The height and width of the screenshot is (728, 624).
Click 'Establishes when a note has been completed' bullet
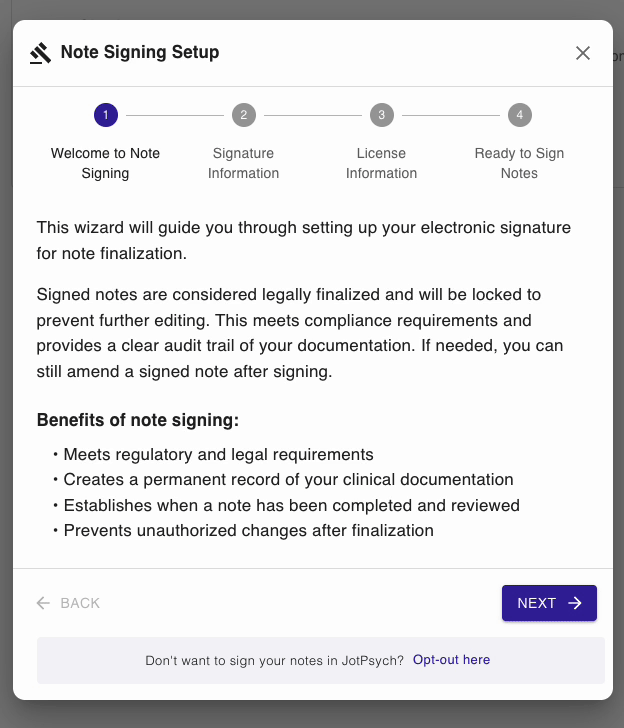[291, 505]
